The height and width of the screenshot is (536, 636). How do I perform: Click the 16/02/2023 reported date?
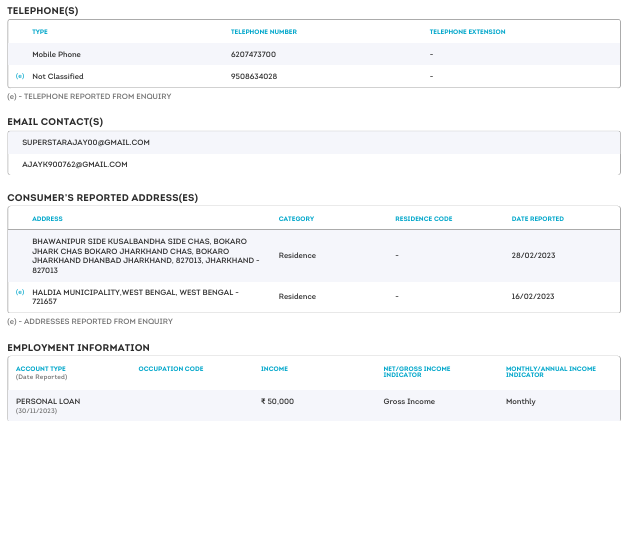coord(532,297)
